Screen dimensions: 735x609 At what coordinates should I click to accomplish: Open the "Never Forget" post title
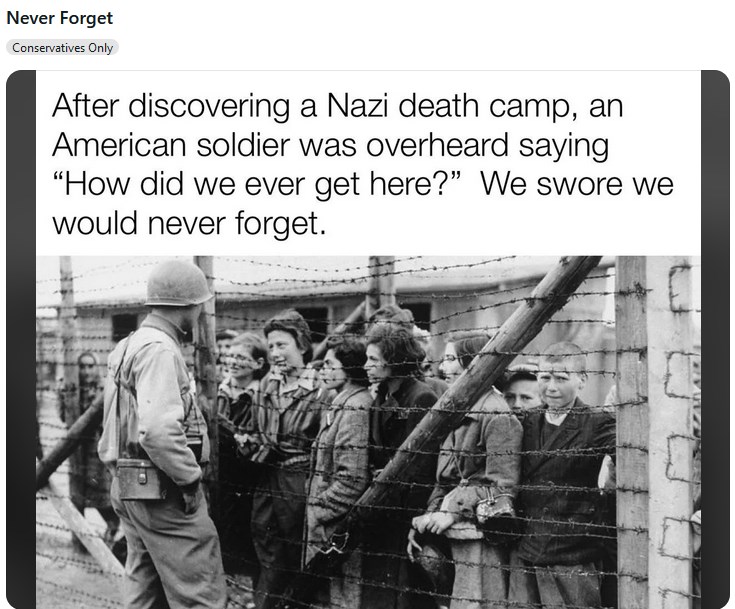pyautogui.click(x=60, y=18)
